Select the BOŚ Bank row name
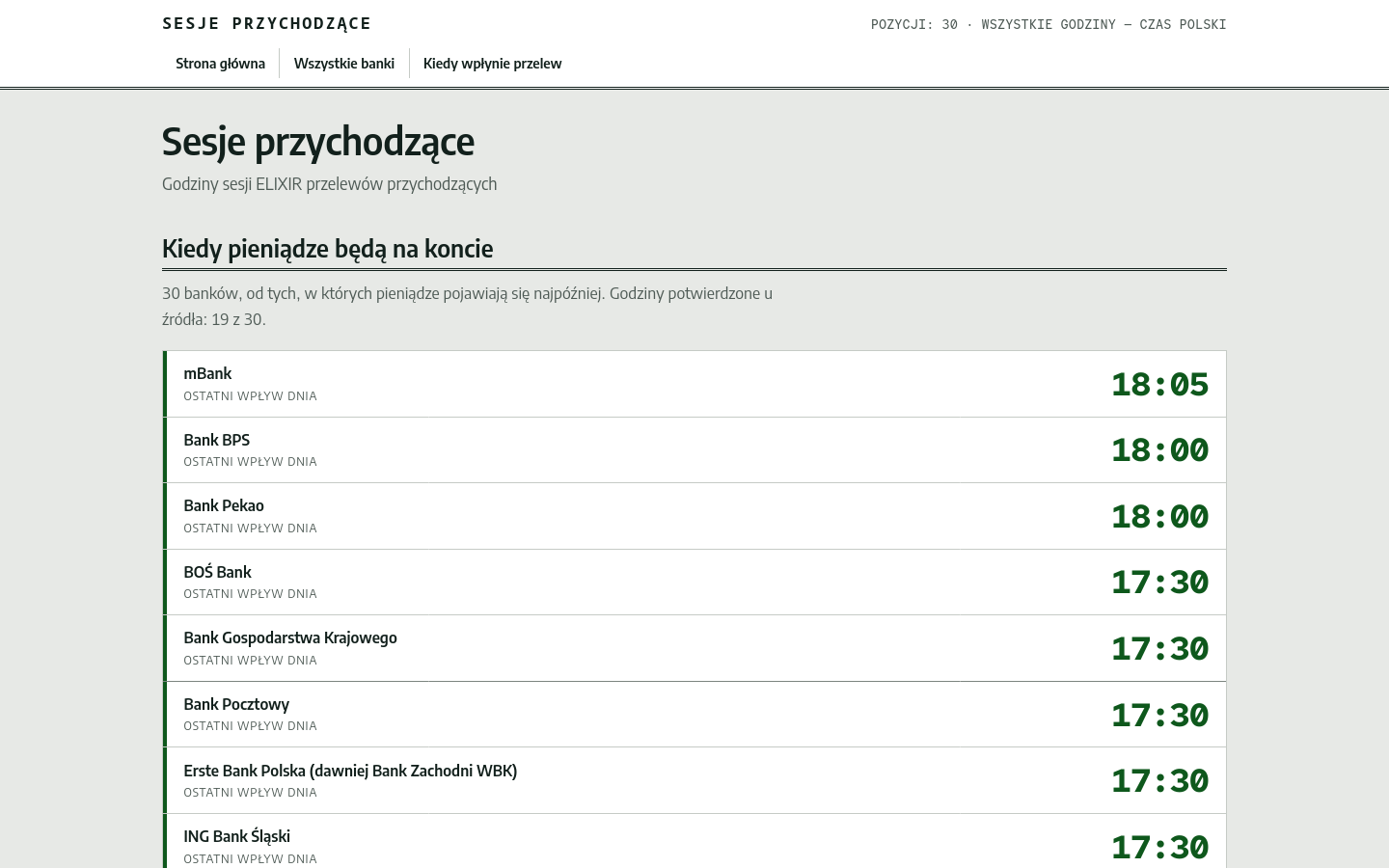The width and height of the screenshot is (1389, 868). (x=217, y=572)
